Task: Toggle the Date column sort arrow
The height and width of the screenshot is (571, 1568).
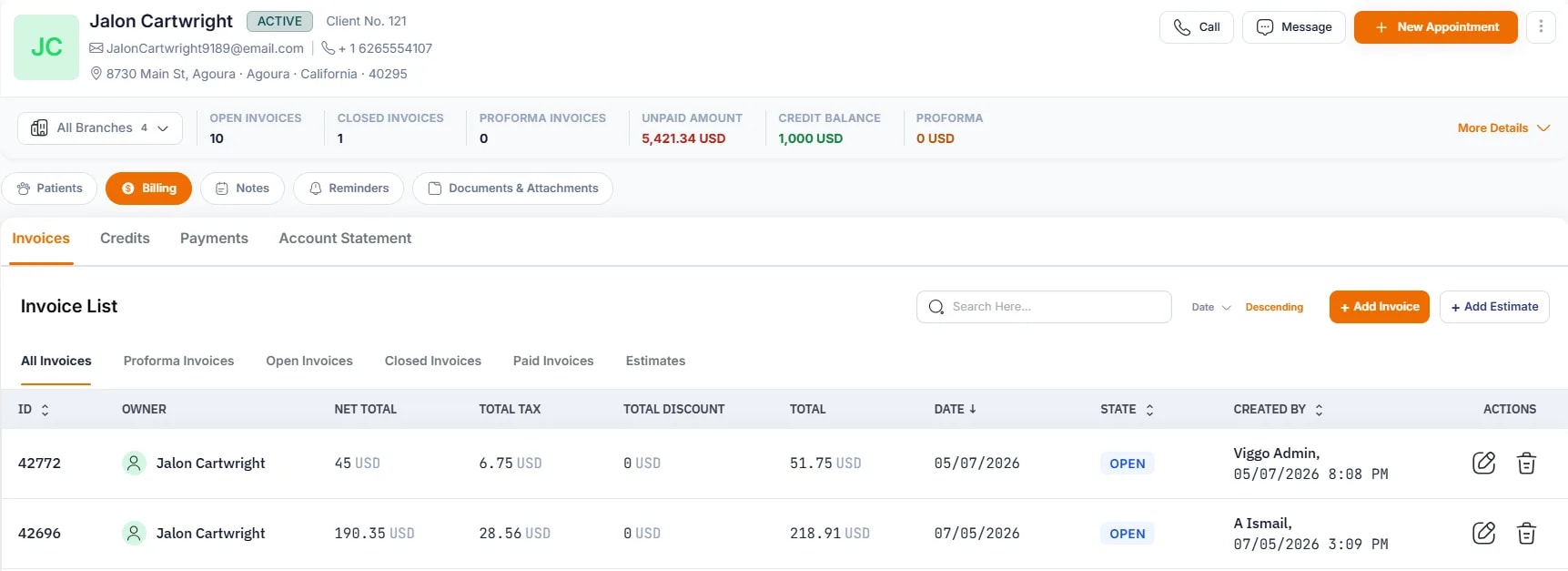Action: 973,409
